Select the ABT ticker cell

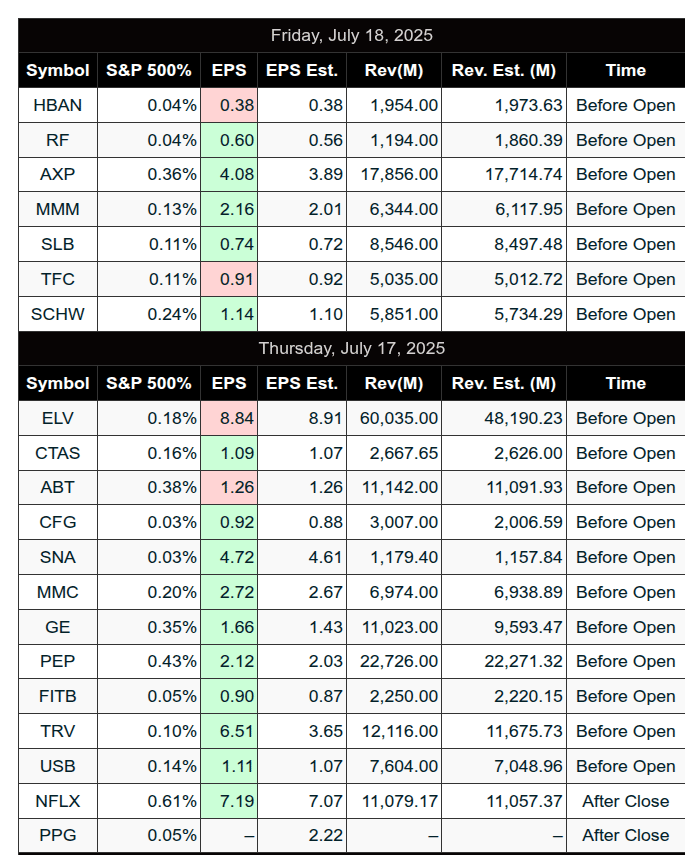click(x=58, y=487)
